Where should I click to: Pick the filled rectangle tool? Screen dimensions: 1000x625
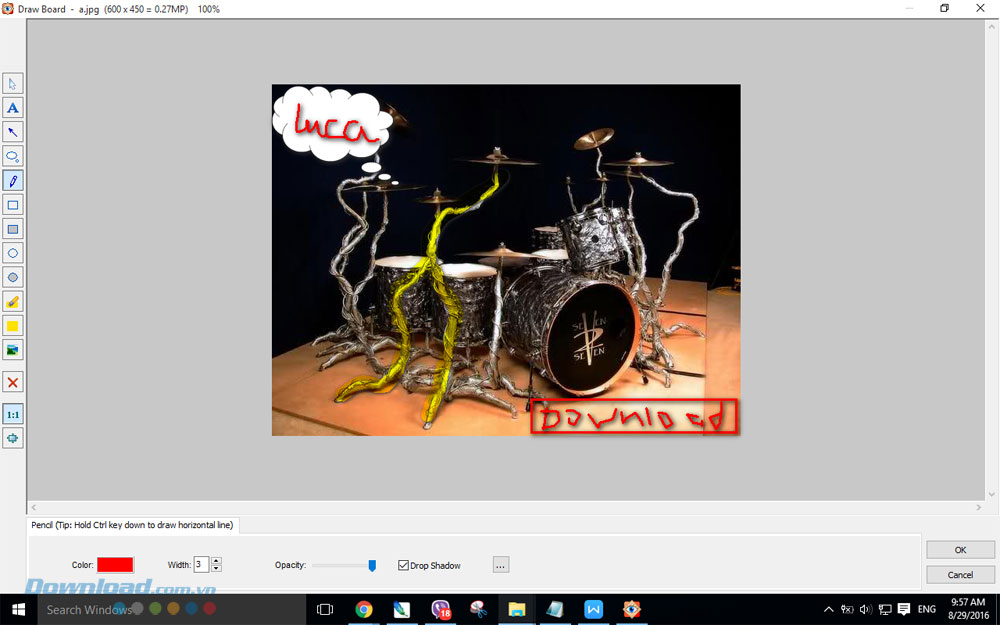[x=13, y=229]
